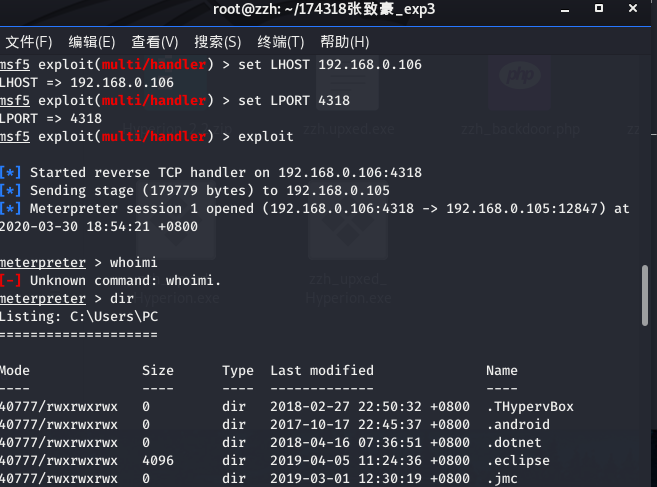Viewport: 657px width, 487px height.
Task: Click the size value '4096'
Action: point(158,461)
